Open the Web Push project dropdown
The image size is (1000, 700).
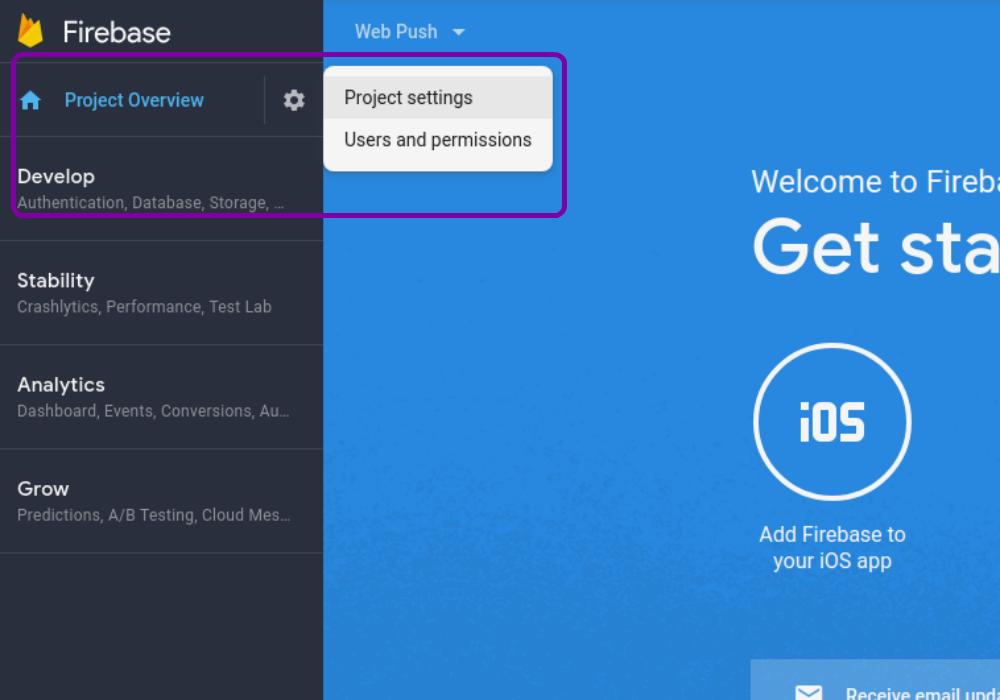coord(409,31)
